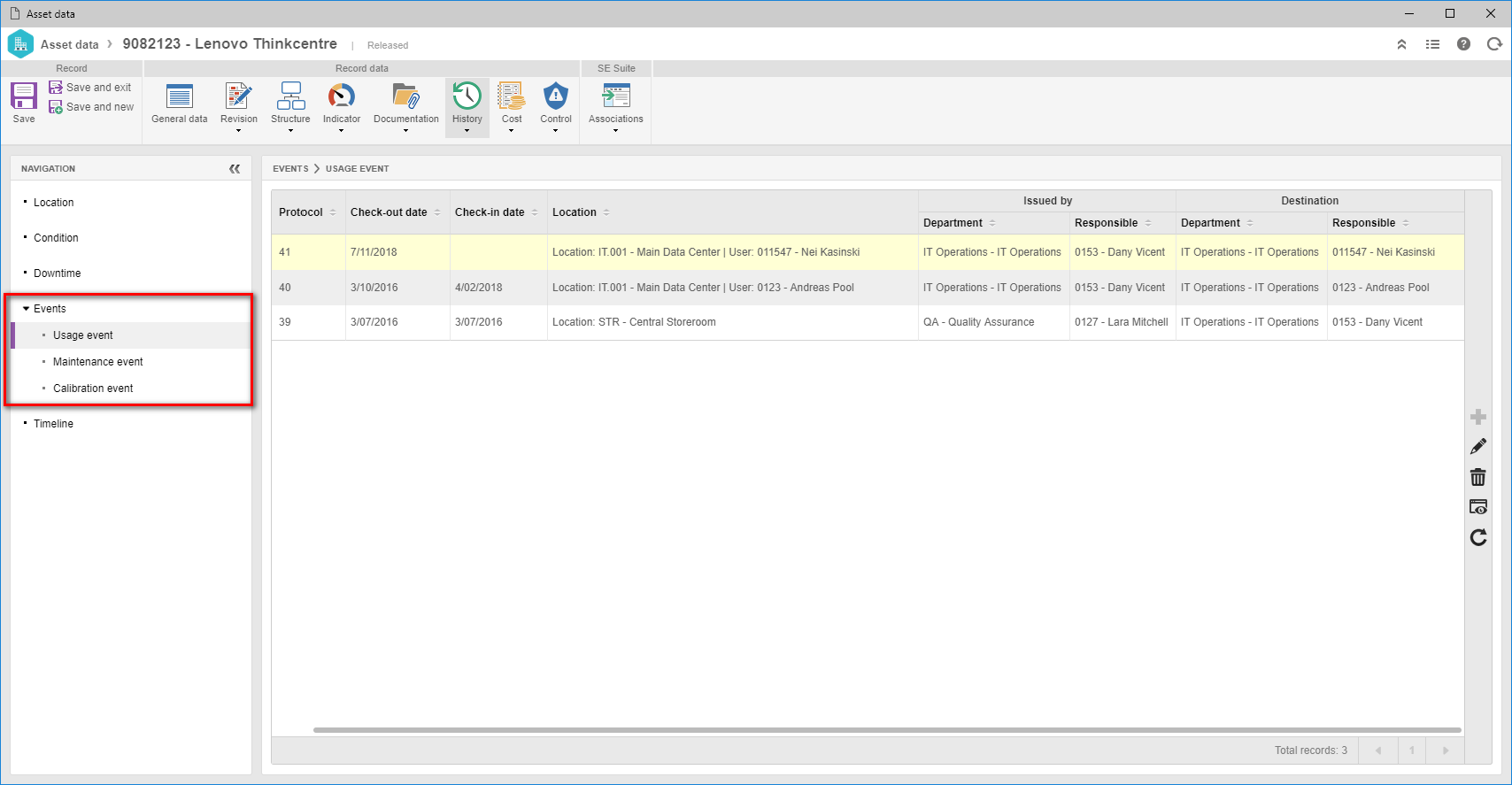Open the Documentation folder icon
Screen dimensions: 1512x785
point(406,96)
